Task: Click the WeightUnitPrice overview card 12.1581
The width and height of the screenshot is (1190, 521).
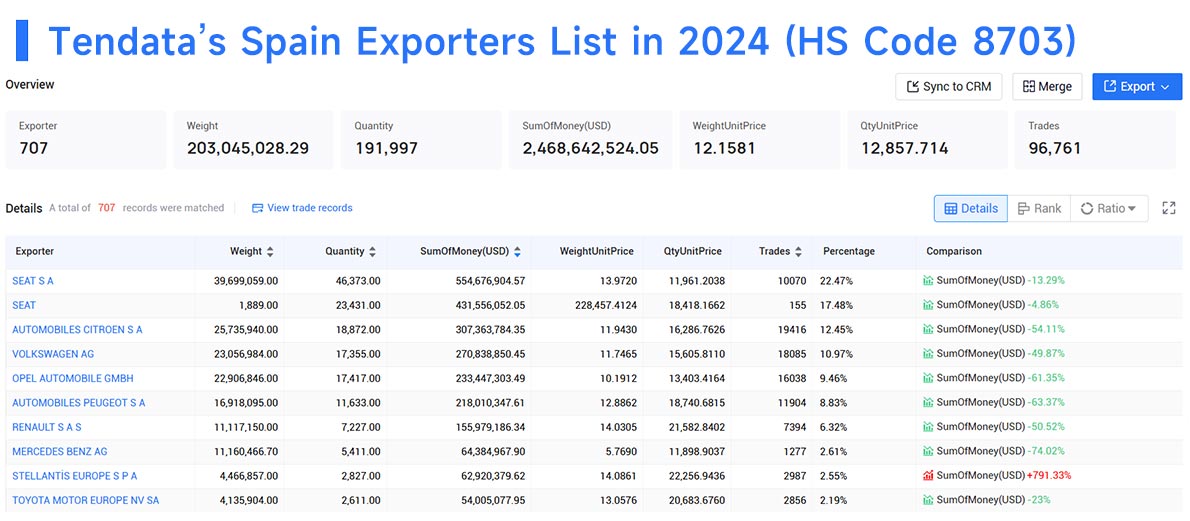Action: click(760, 140)
